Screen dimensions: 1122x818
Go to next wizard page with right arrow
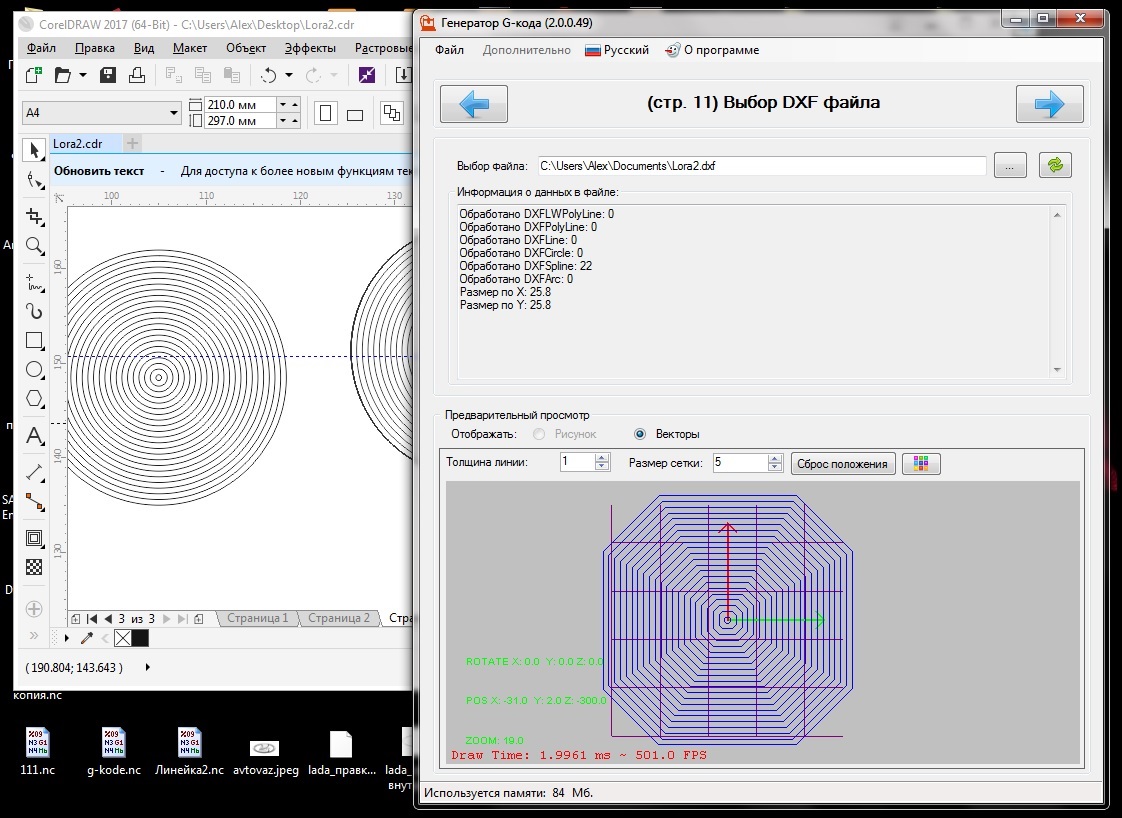[1049, 104]
